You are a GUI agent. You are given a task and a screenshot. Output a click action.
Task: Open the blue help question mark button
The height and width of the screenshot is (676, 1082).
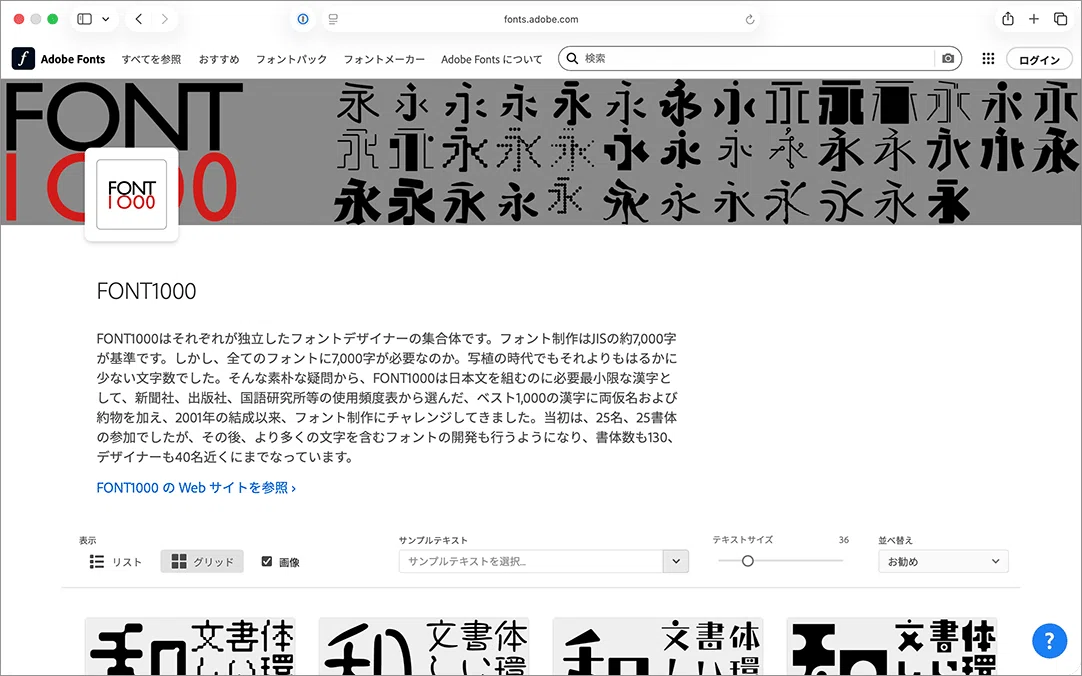[1049, 641]
